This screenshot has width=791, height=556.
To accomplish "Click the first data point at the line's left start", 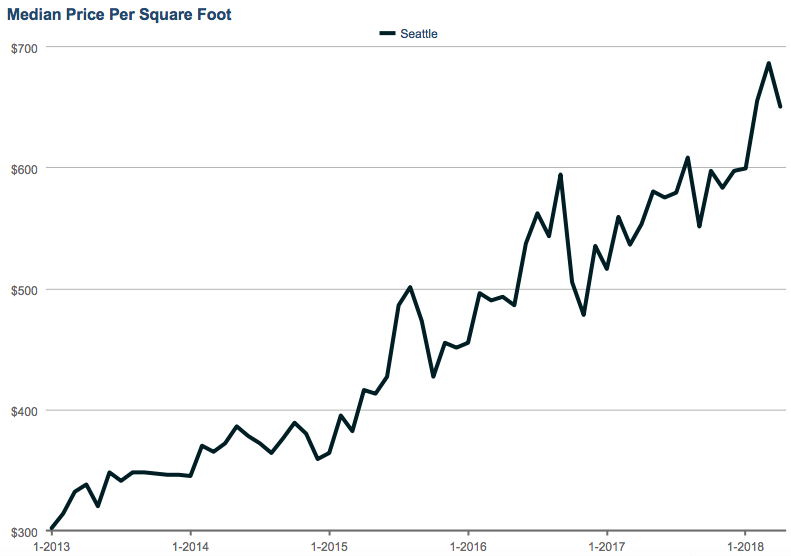I will (x=51, y=530).
